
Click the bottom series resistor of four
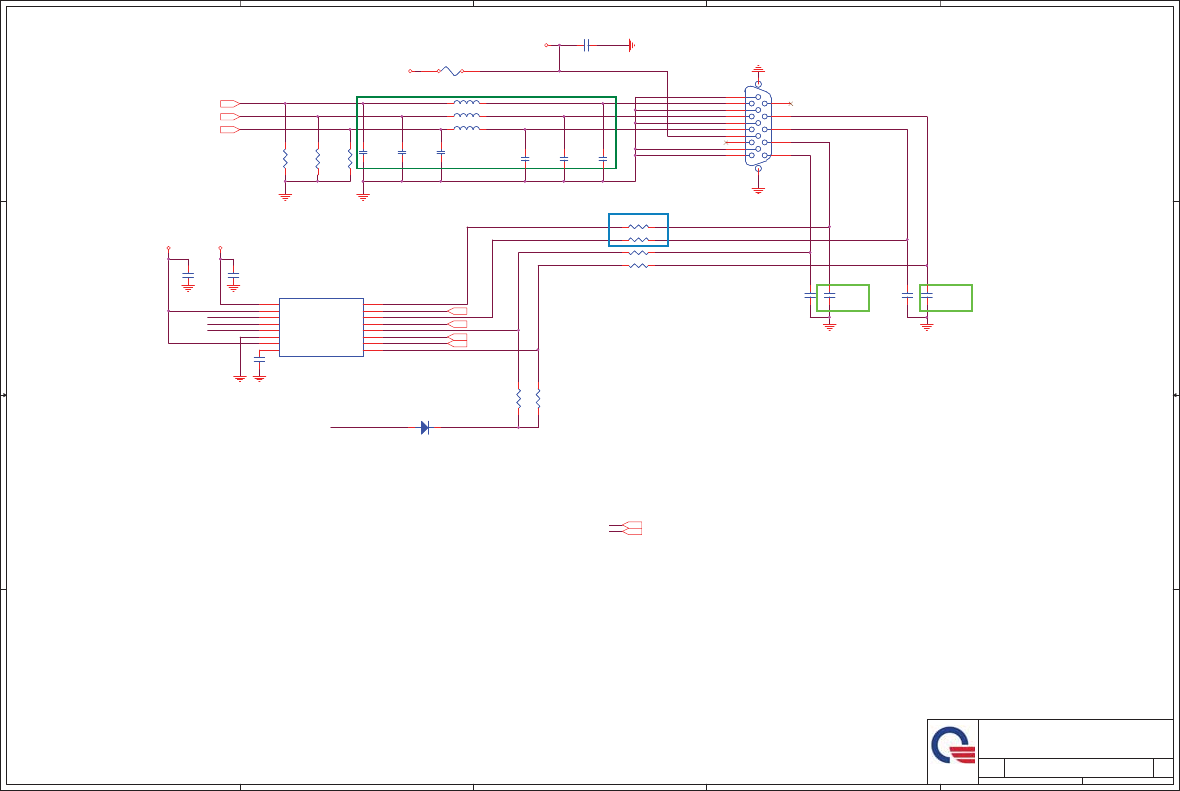(638, 266)
